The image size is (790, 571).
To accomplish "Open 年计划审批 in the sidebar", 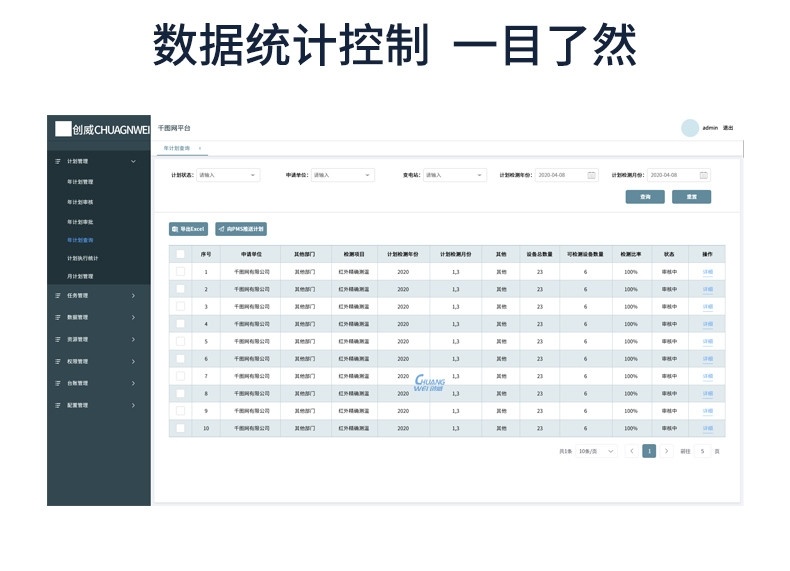I will pos(80,222).
